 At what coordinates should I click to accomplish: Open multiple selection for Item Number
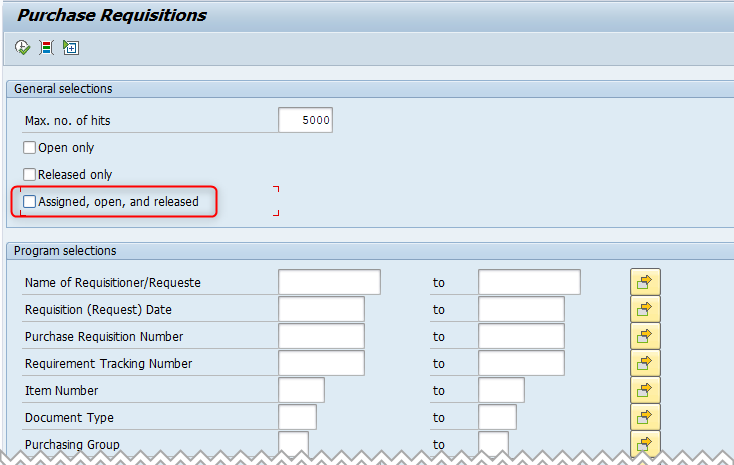pyautogui.click(x=645, y=390)
